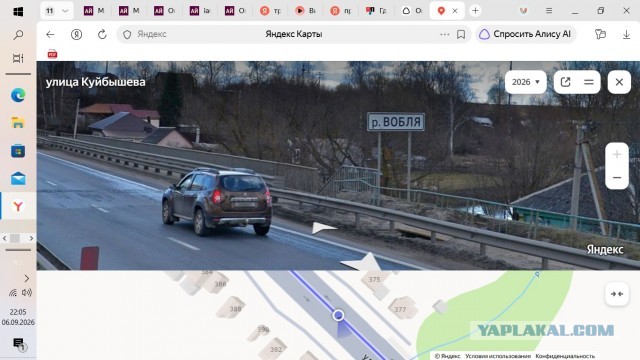Reload the page
The image size is (640, 360).
pyautogui.click(x=102, y=34)
